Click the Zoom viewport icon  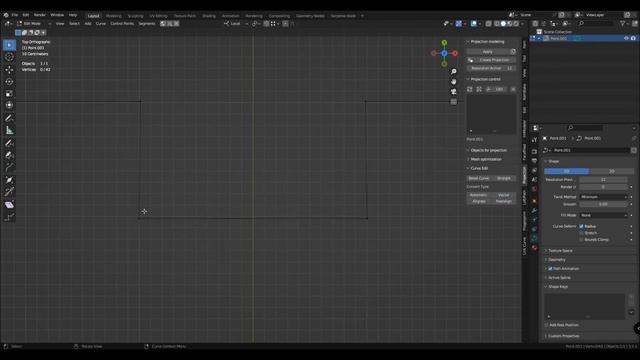(x=453, y=72)
